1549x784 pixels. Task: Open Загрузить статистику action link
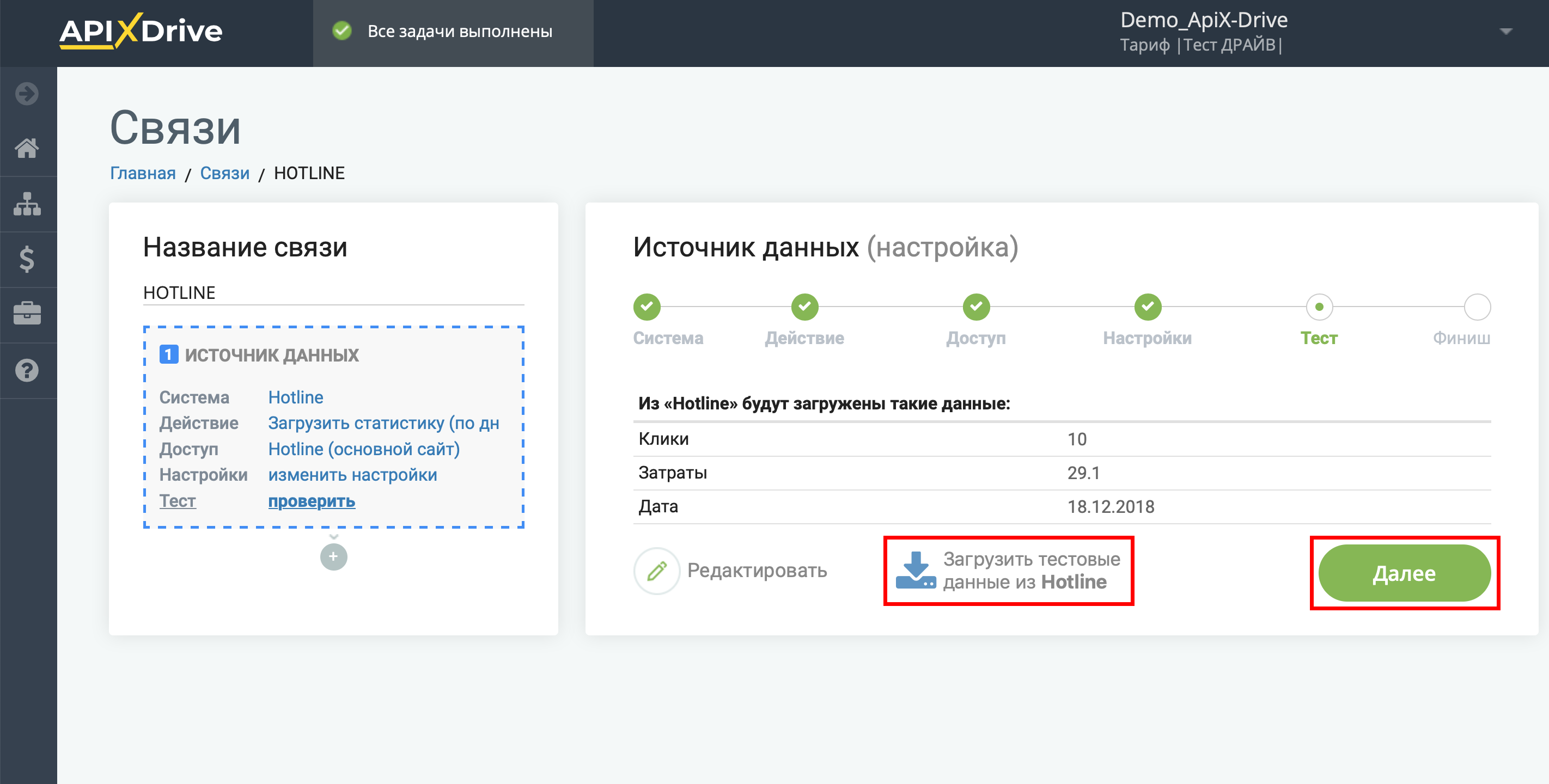tap(383, 423)
